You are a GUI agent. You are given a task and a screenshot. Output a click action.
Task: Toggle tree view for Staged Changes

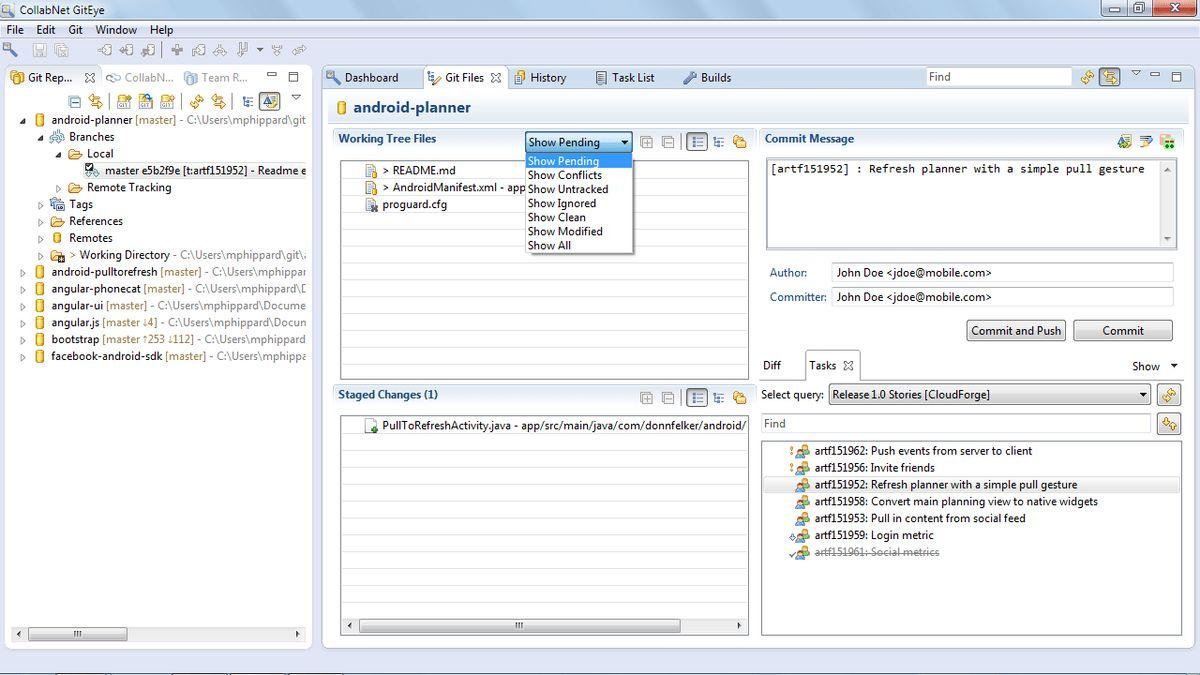[x=718, y=397]
